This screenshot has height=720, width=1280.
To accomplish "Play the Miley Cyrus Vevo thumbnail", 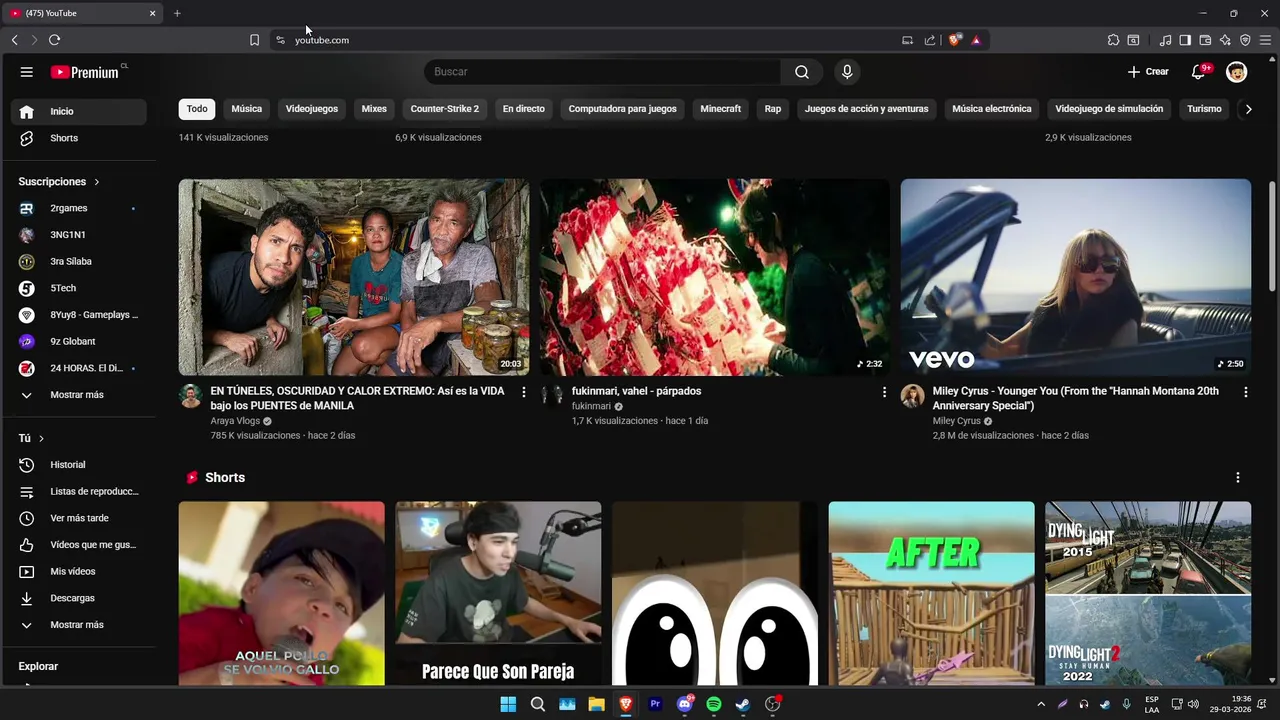I will [1076, 277].
